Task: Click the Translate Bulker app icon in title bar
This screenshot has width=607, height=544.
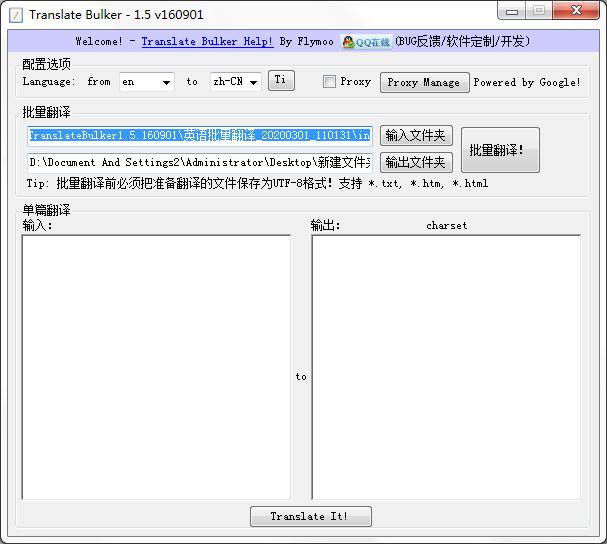Action: 15,13
